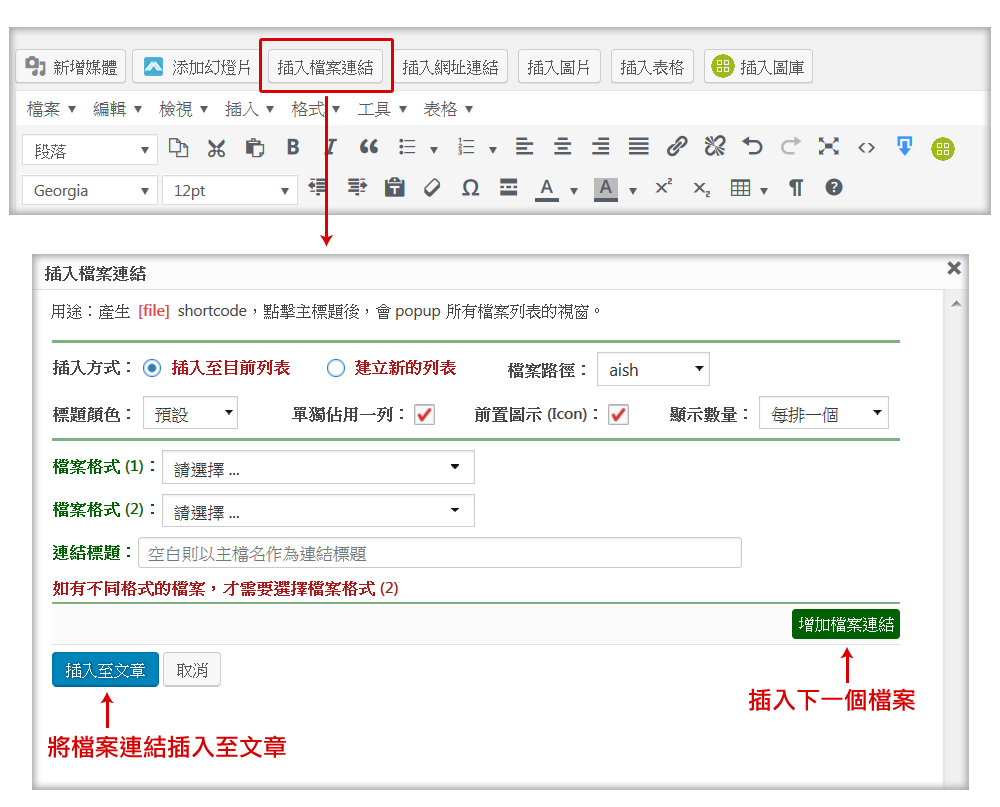Open the 檔案路徑 aish dropdown

tap(653, 369)
